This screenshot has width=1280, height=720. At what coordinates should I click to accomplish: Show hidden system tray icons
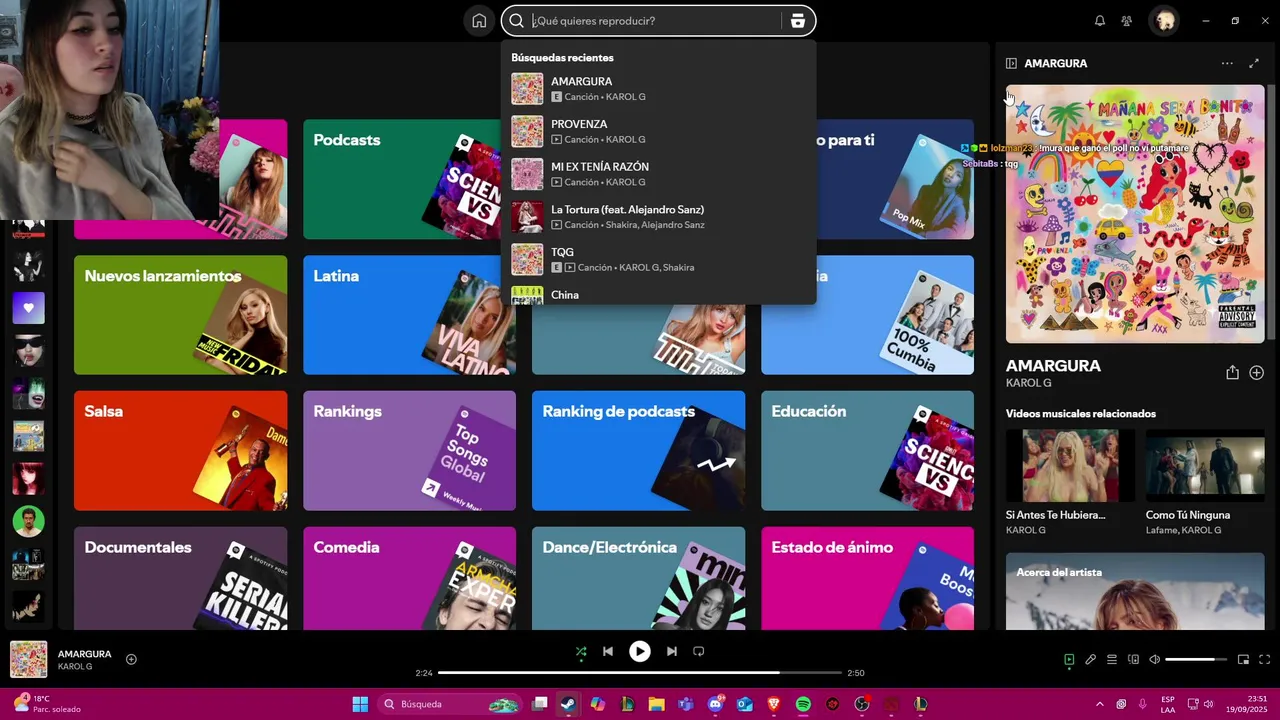[x=1100, y=704]
